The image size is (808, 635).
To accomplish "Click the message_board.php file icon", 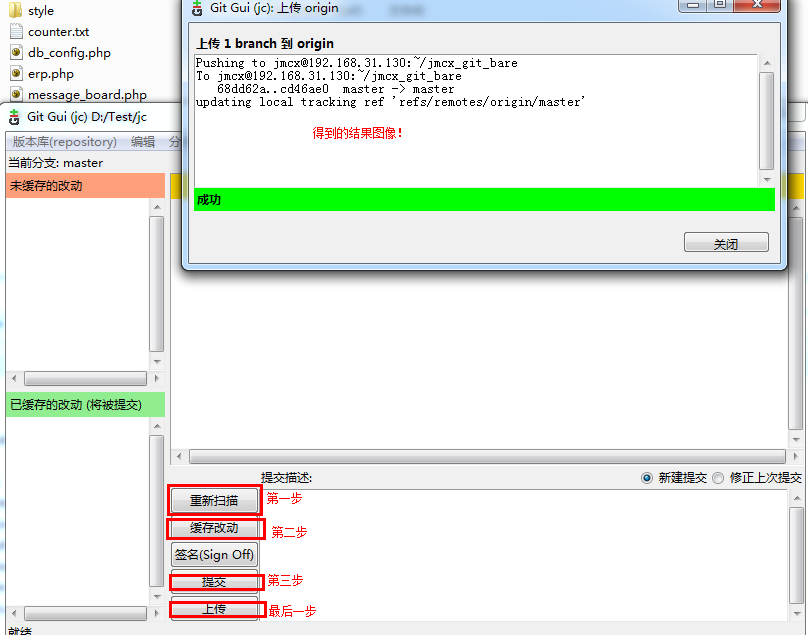I will (16, 95).
